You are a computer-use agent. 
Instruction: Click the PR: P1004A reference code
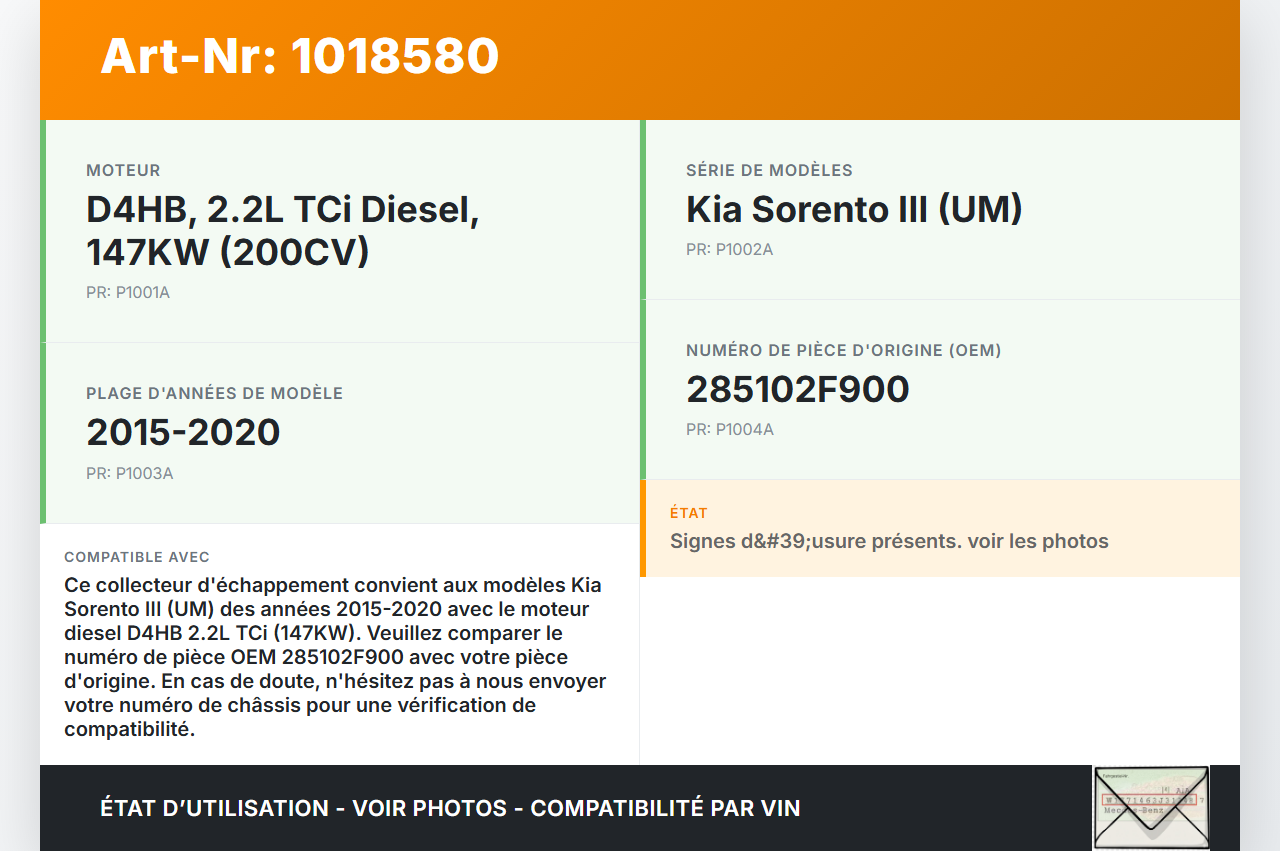729,430
